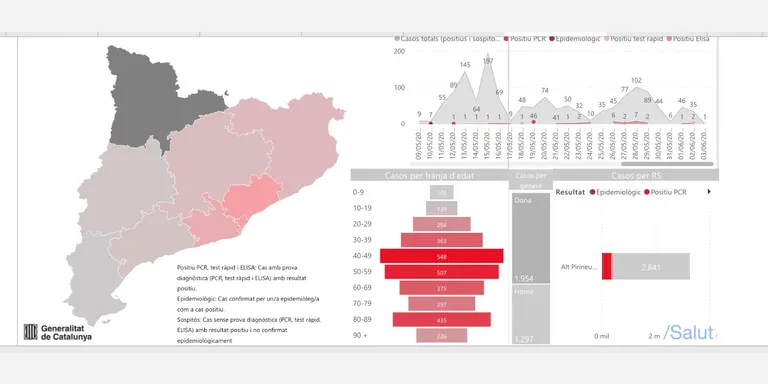Select the bright pink Barcelona map region

(x=252, y=196)
